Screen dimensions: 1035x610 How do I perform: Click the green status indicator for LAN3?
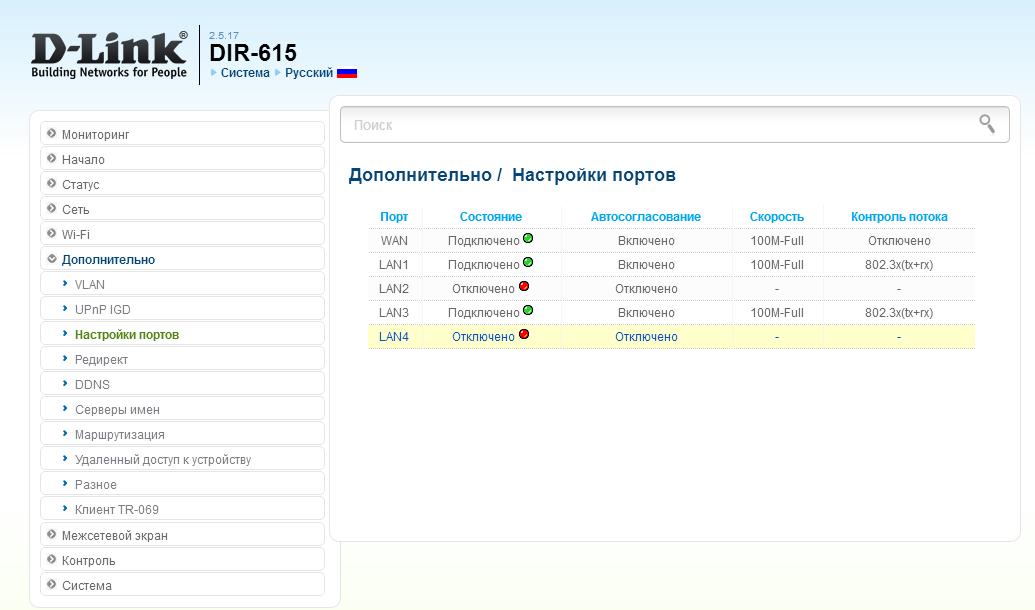point(528,311)
